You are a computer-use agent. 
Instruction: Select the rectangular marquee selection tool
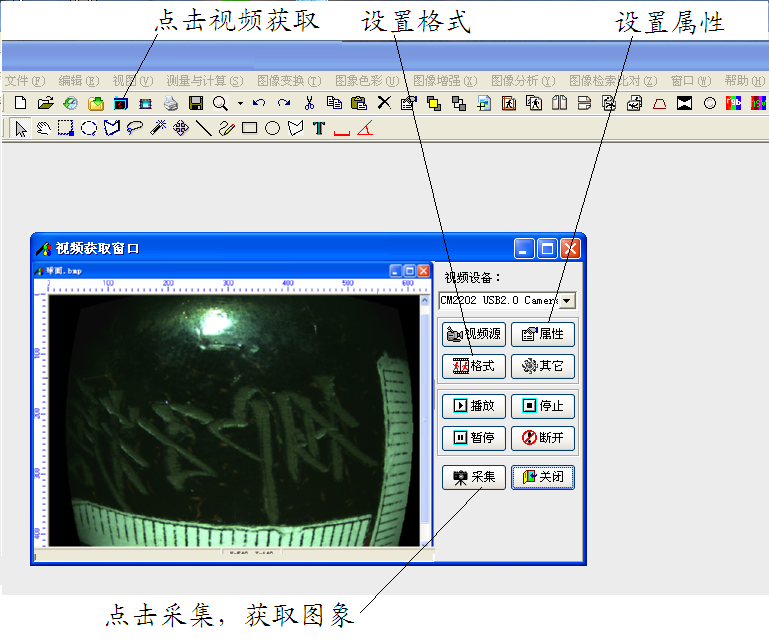(x=66, y=128)
